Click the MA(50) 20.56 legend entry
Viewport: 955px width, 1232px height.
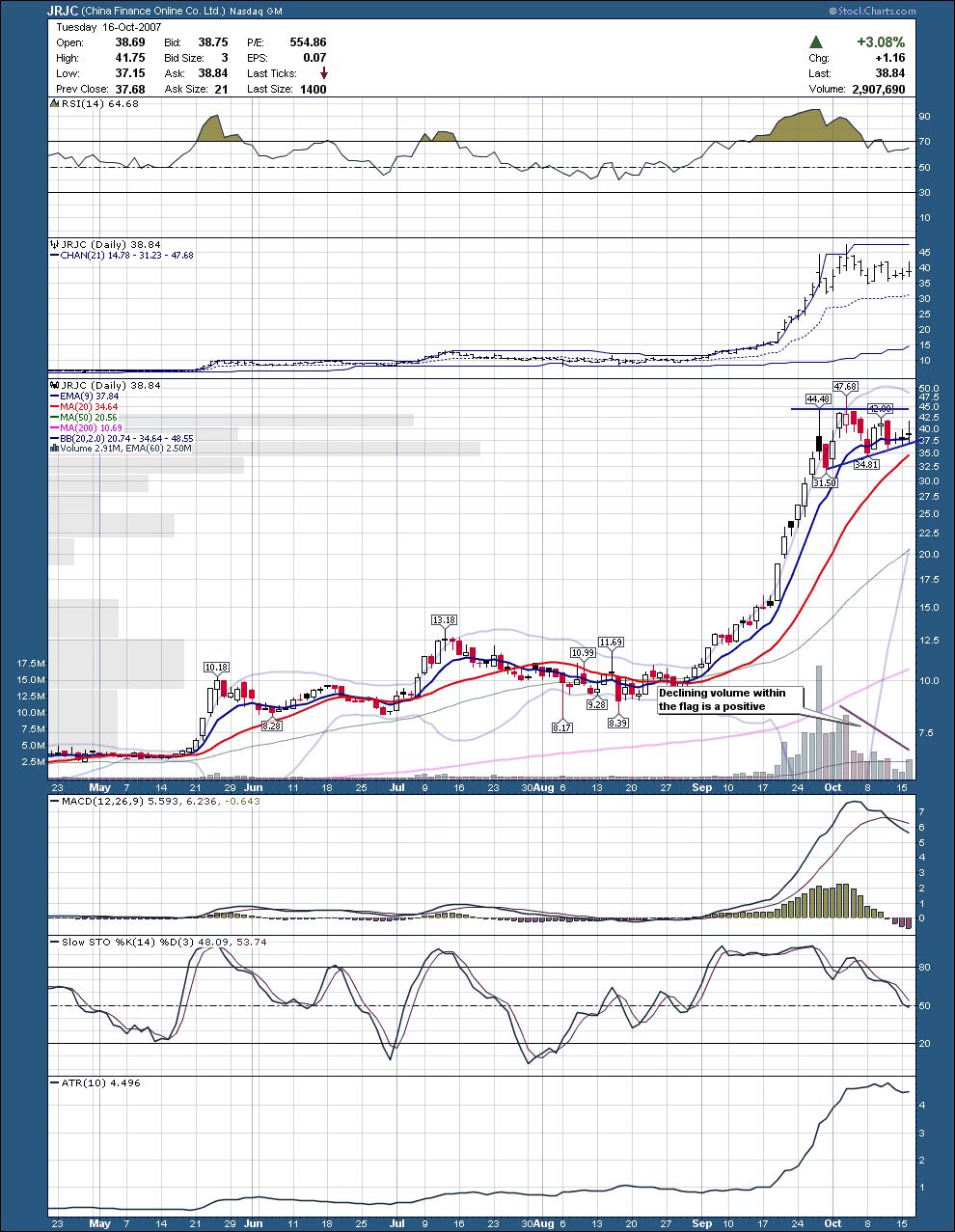[x=89, y=417]
